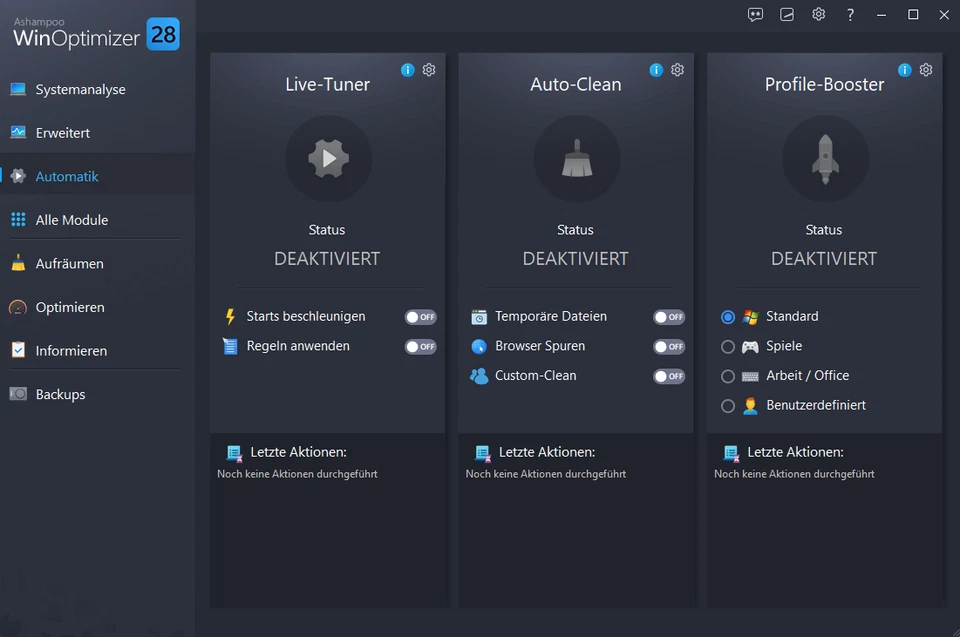Click the Live-Tuner gear wheel icon
The width and height of the screenshot is (960, 637).
(428, 69)
